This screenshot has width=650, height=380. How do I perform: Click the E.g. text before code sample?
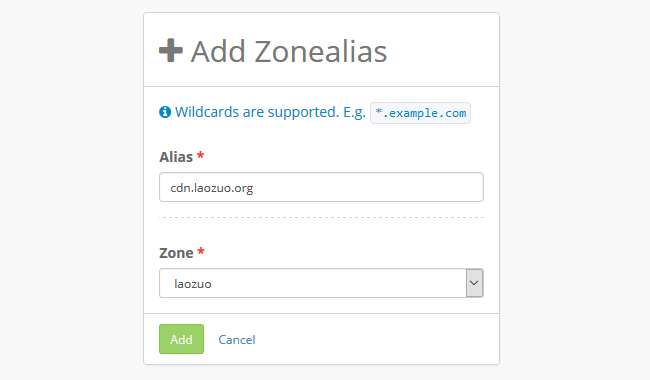354,112
